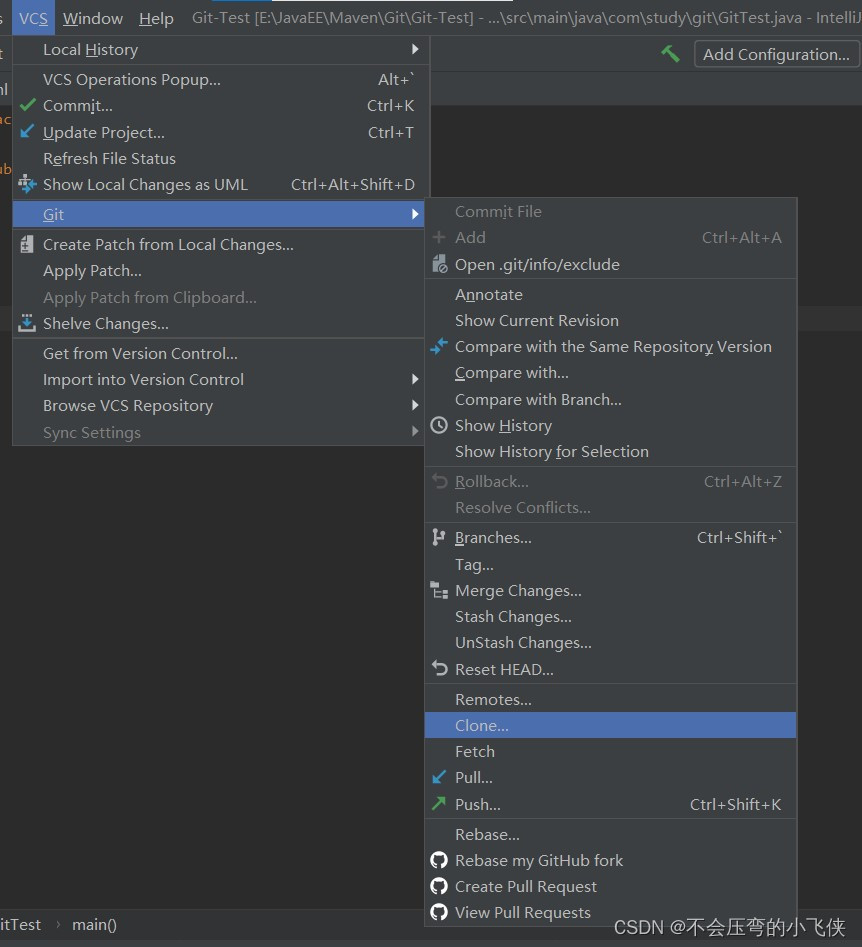Open the VCS menu
The image size is (862, 947).
[33, 18]
